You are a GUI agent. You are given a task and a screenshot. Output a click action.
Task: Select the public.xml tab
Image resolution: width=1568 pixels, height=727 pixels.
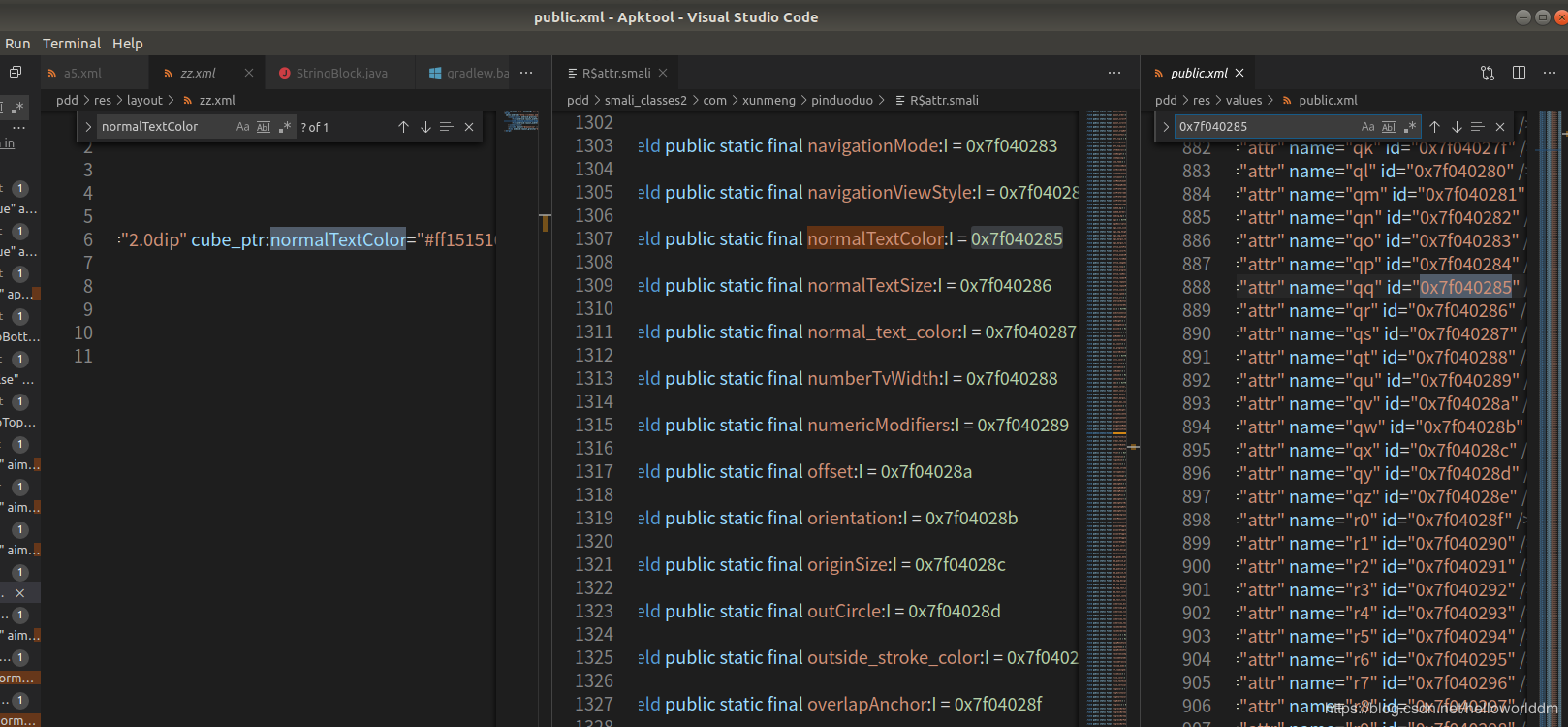click(x=1198, y=73)
